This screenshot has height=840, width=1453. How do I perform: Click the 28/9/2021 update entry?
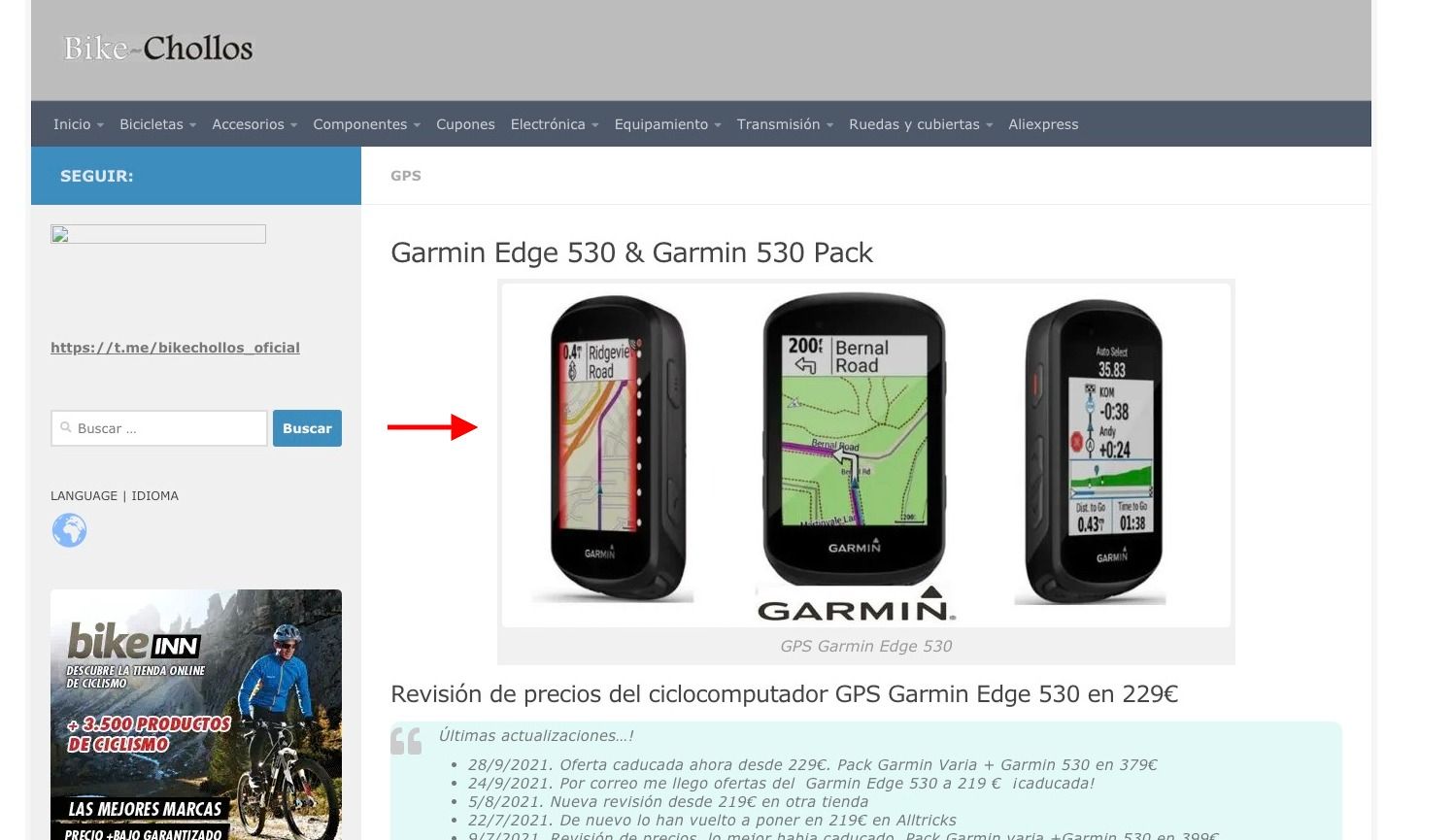point(813,765)
